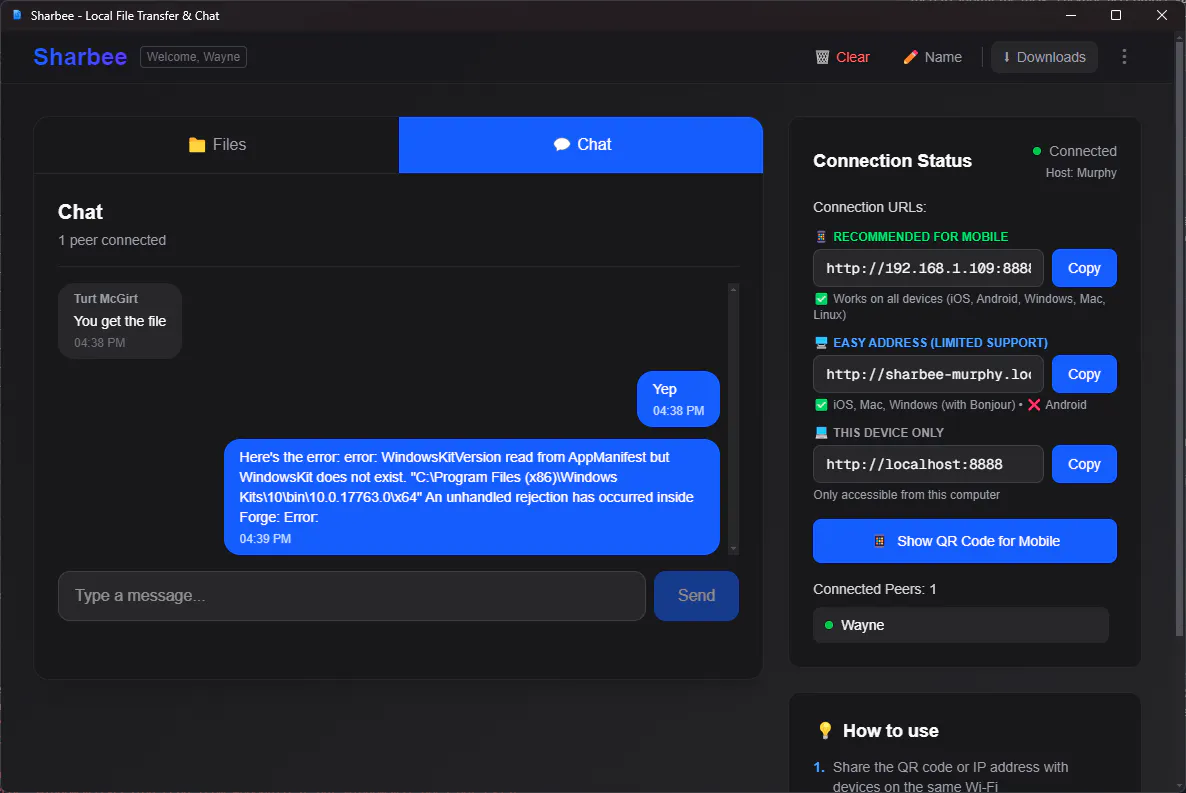Image resolution: width=1186 pixels, height=793 pixels.
Task: Click the 1 peer connected text
Action: pyautogui.click(x=112, y=240)
